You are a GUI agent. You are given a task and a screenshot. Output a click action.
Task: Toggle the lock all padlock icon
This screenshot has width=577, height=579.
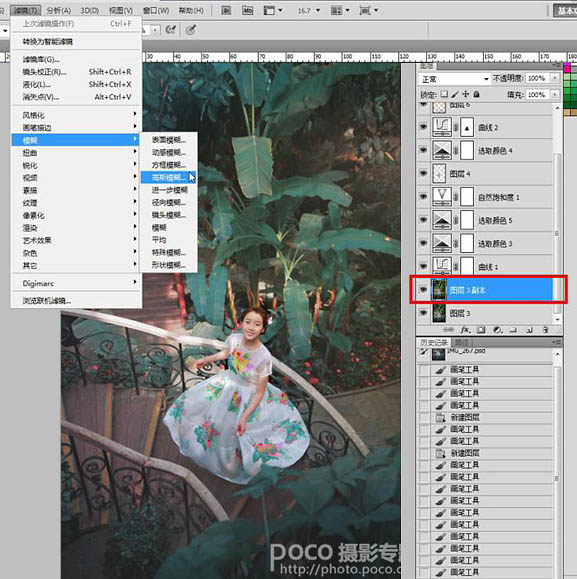477,95
